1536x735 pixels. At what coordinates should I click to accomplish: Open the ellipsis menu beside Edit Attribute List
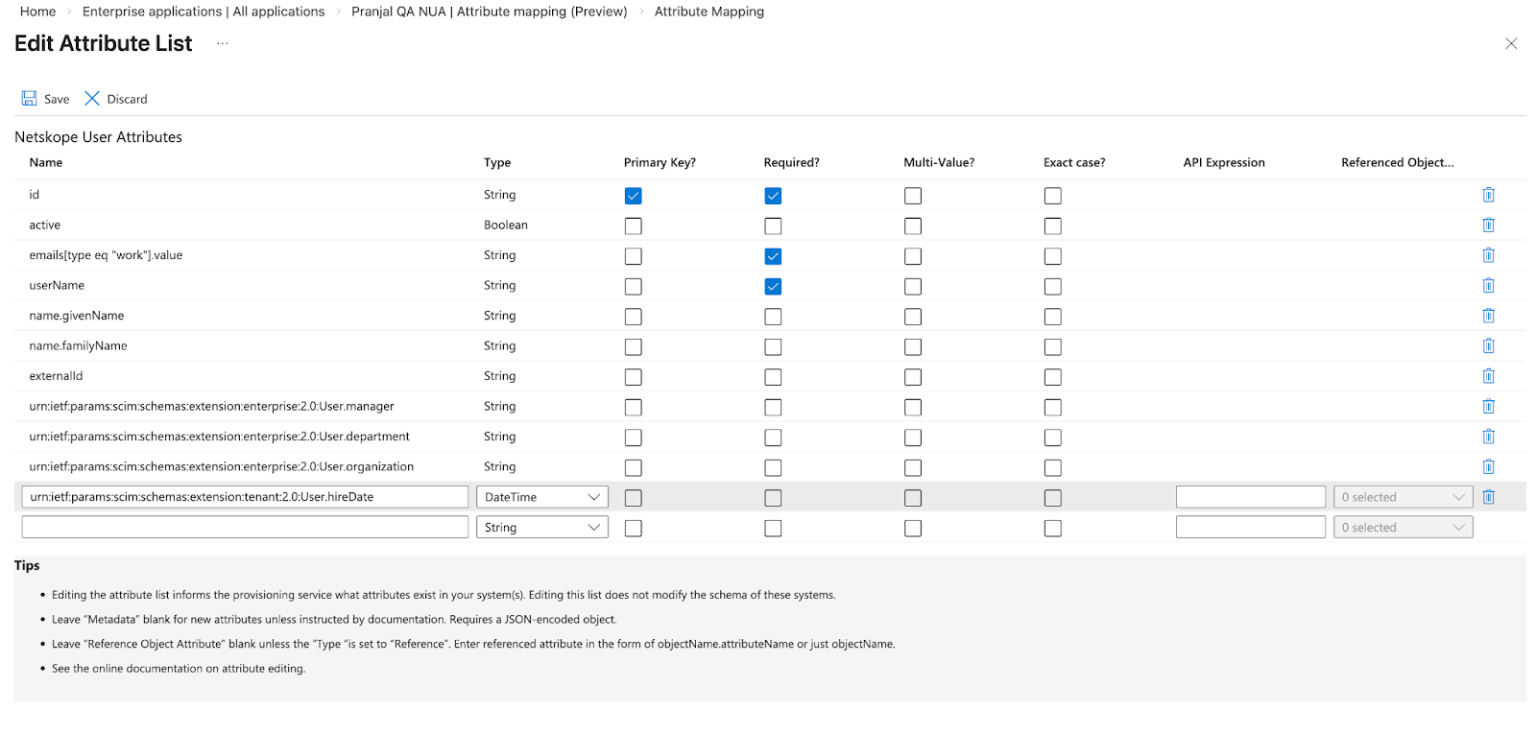(x=222, y=44)
